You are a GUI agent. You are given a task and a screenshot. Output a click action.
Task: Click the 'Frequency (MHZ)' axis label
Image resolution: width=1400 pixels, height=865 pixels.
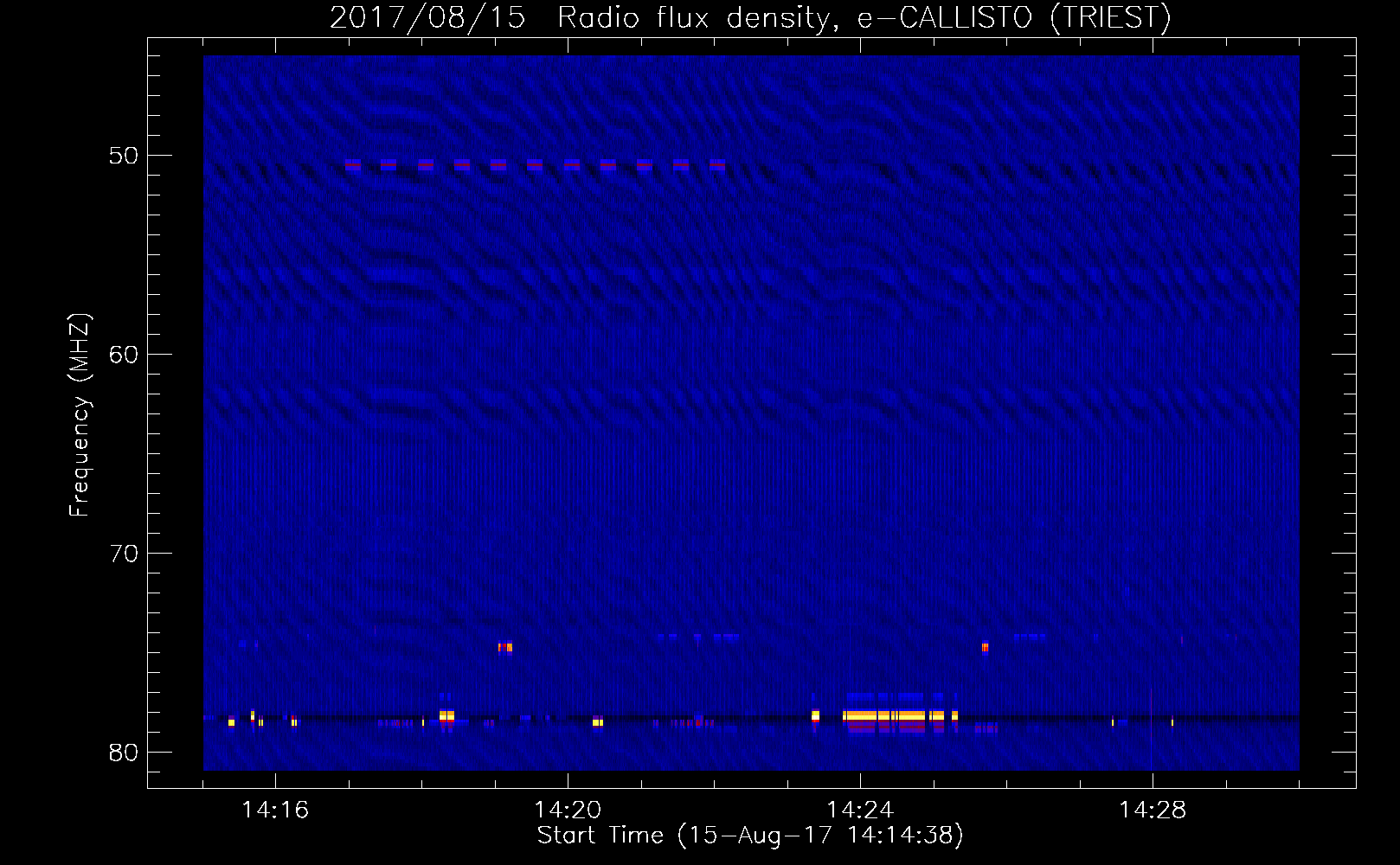point(80,415)
